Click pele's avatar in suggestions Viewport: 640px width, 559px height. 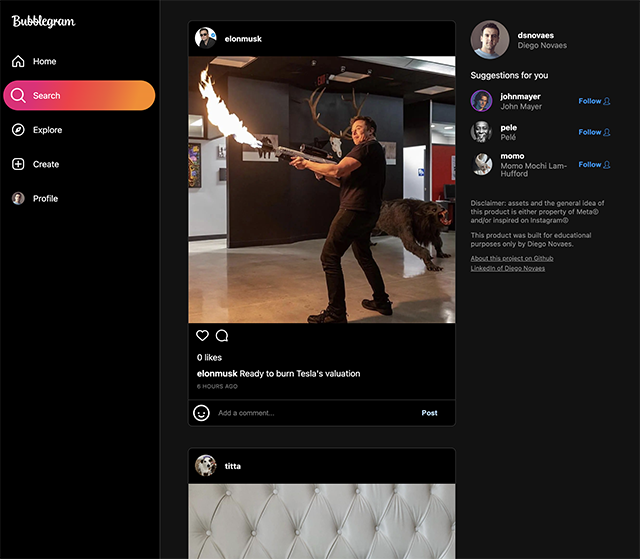pos(482,132)
